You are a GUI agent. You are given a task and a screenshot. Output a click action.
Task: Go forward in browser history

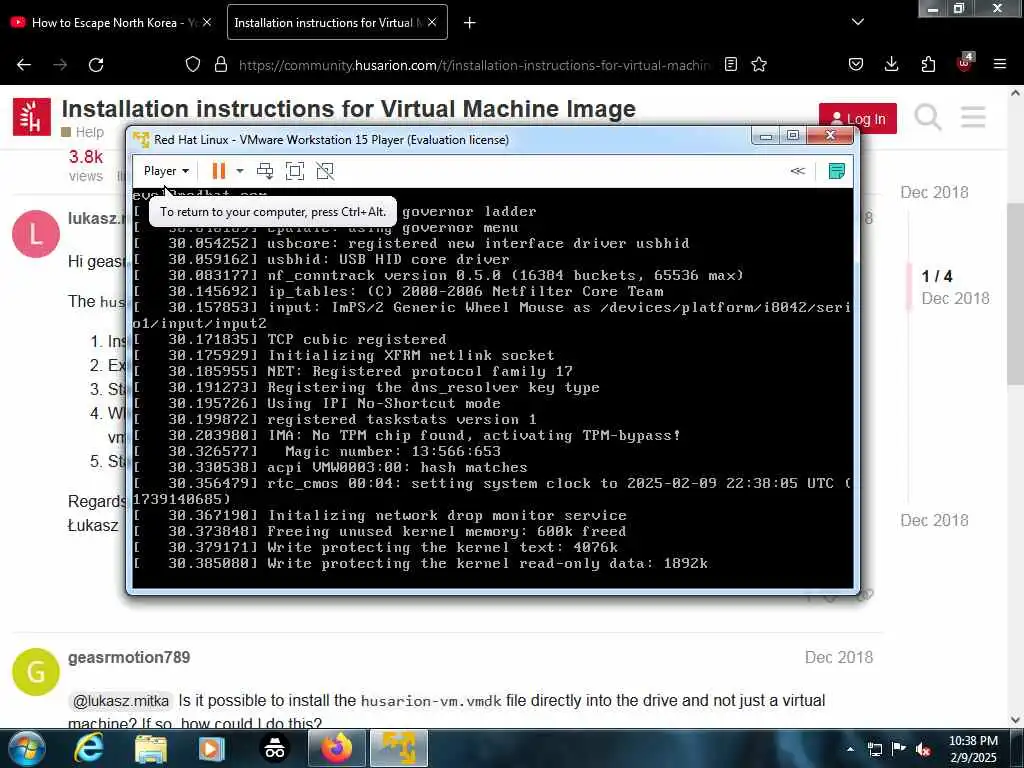point(60,65)
